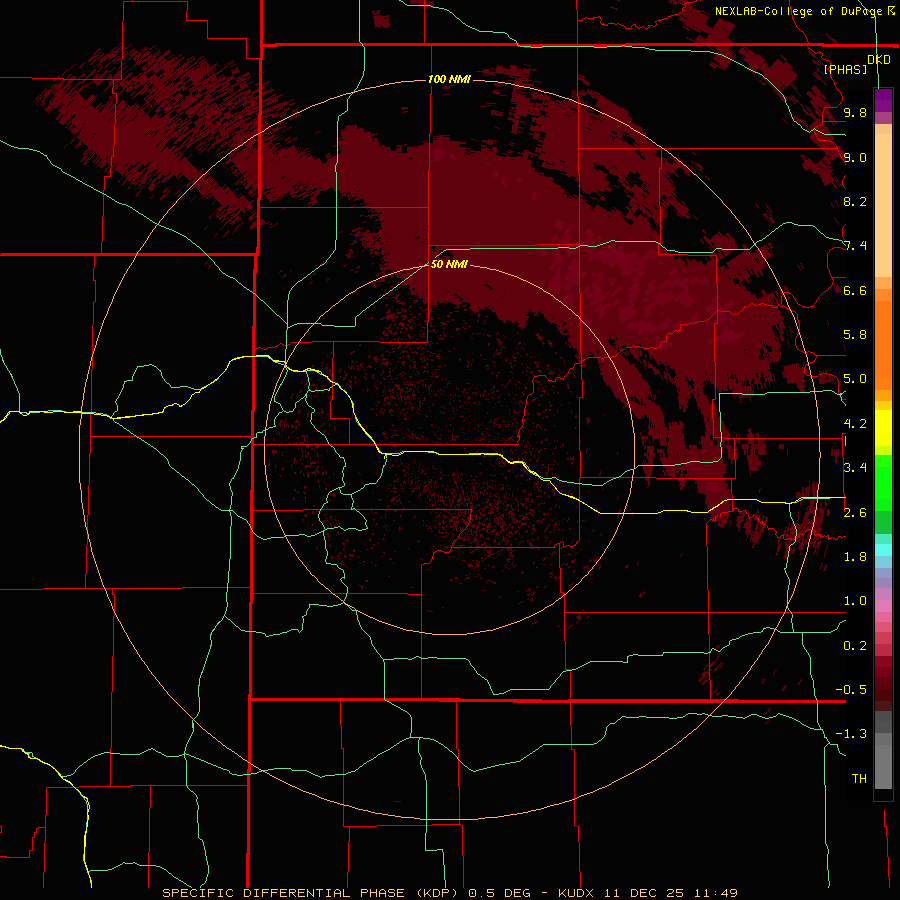Pick the purple band atop the color bar

pyautogui.click(x=883, y=100)
